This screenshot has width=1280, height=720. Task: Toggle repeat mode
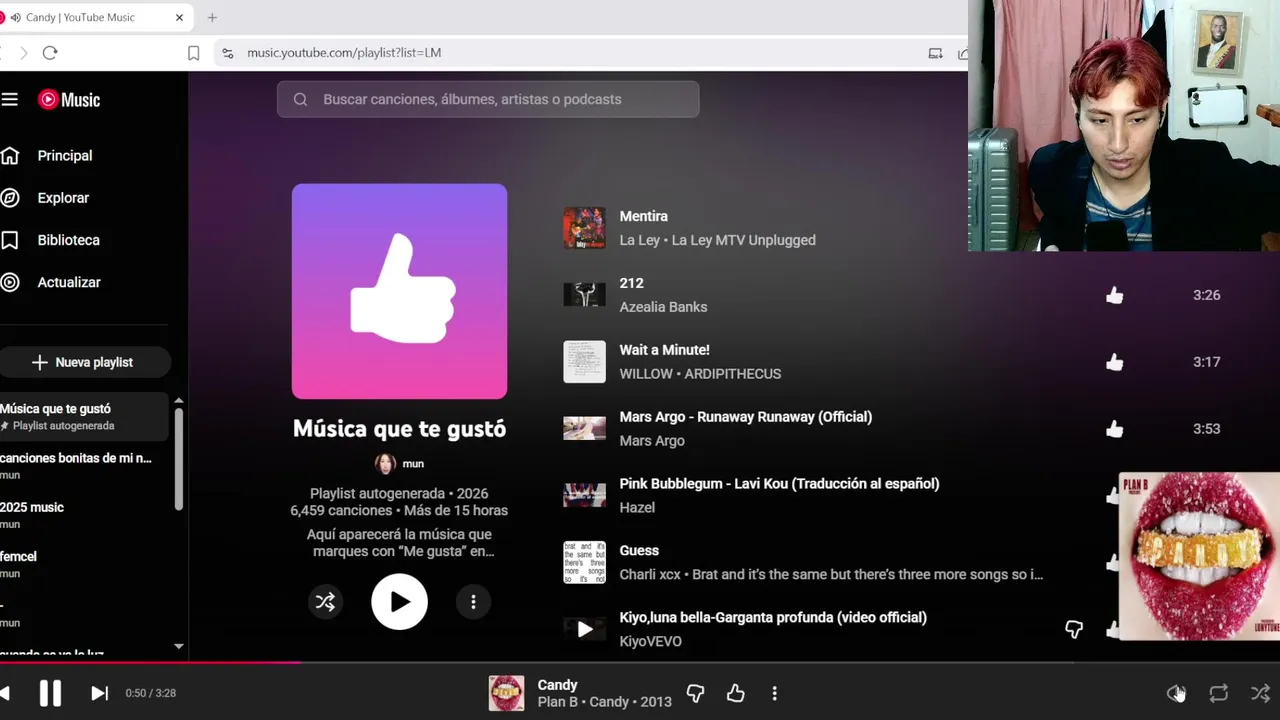point(1218,693)
